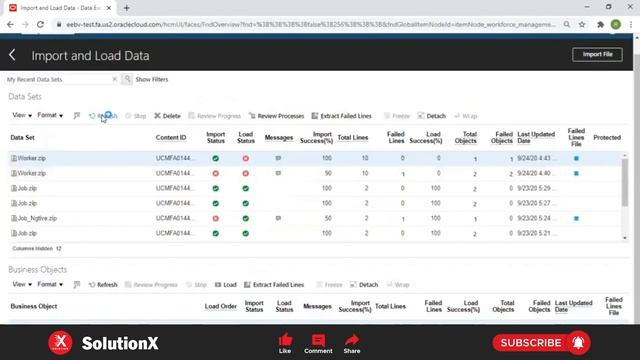This screenshot has width=640, height=360.
Task: Download failed lines file for Job_Ngtive.zip
Action: (576, 218)
